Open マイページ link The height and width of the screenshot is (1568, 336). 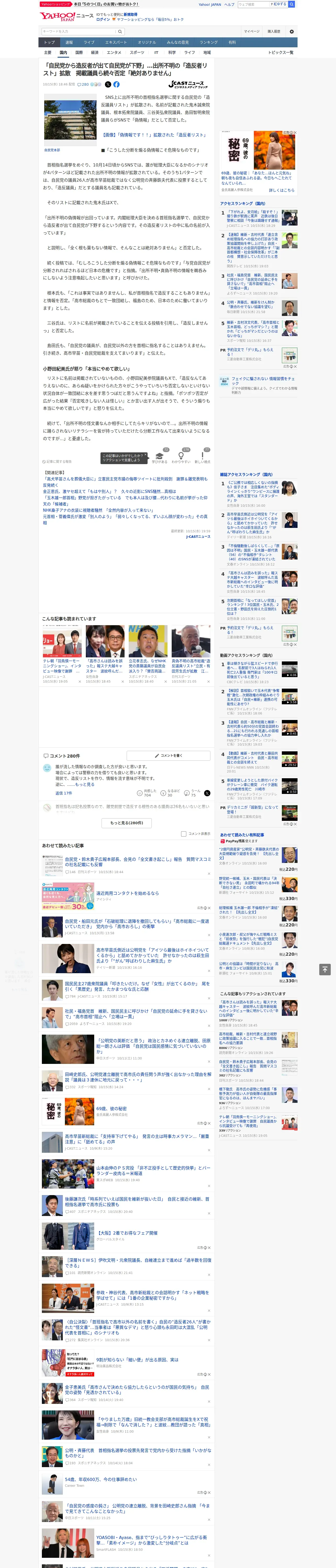coord(252,32)
